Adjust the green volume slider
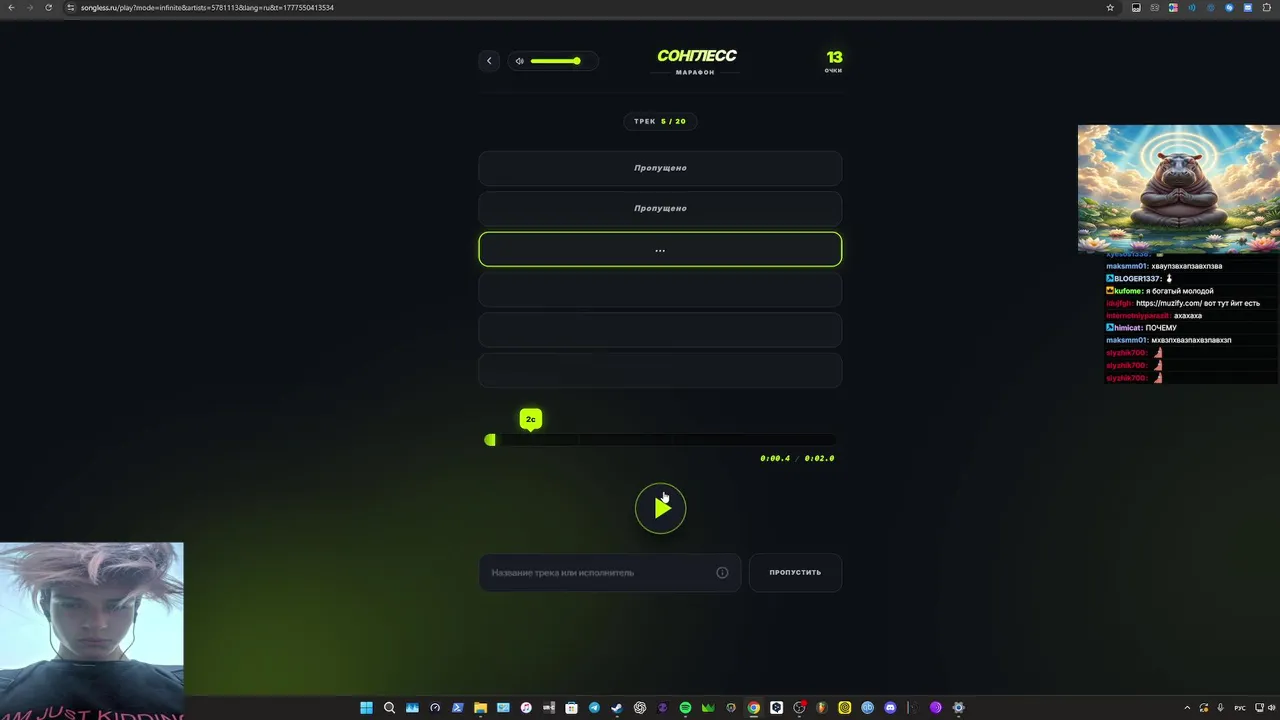Screen dimensions: 1280x720 click(556, 61)
